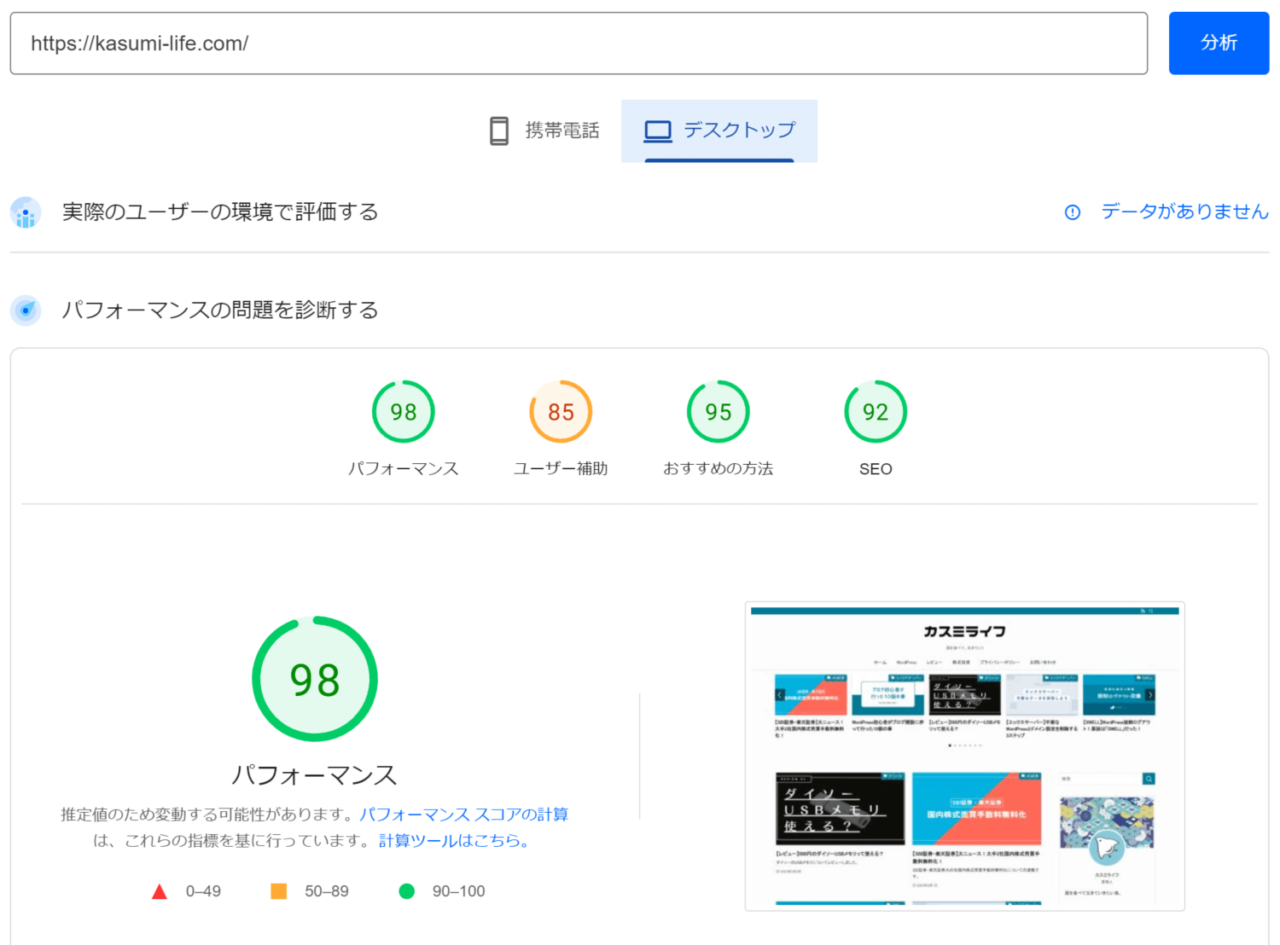Open the データがありません link

(x=1185, y=212)
